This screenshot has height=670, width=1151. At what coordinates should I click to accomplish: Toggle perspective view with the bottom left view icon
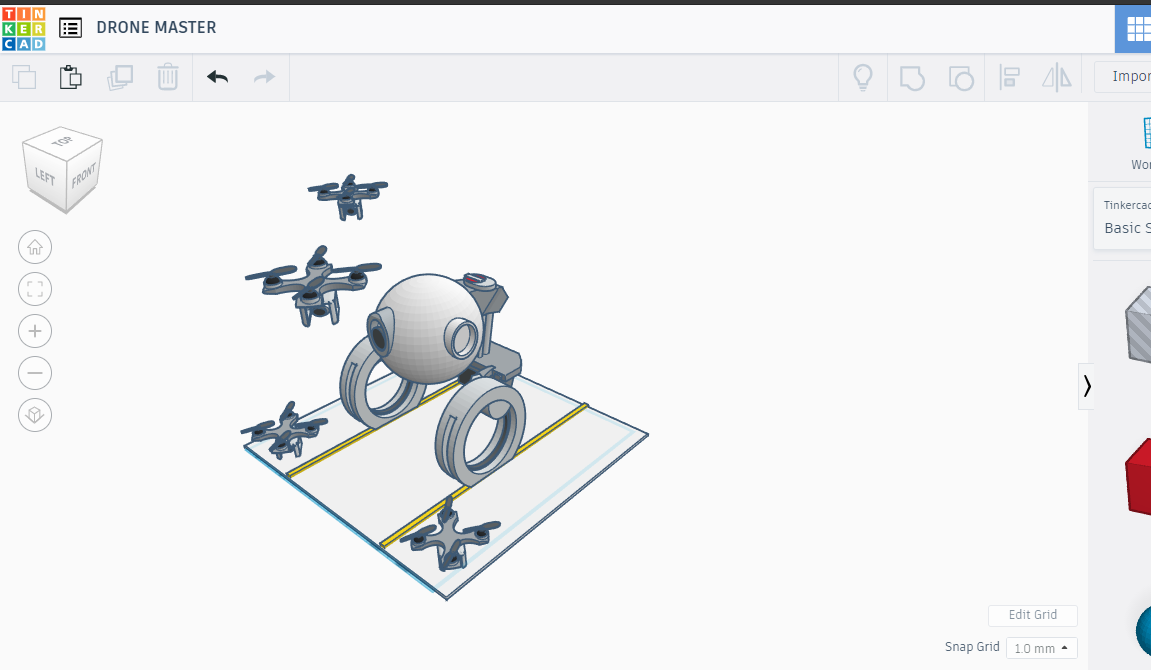pos(35,415)
